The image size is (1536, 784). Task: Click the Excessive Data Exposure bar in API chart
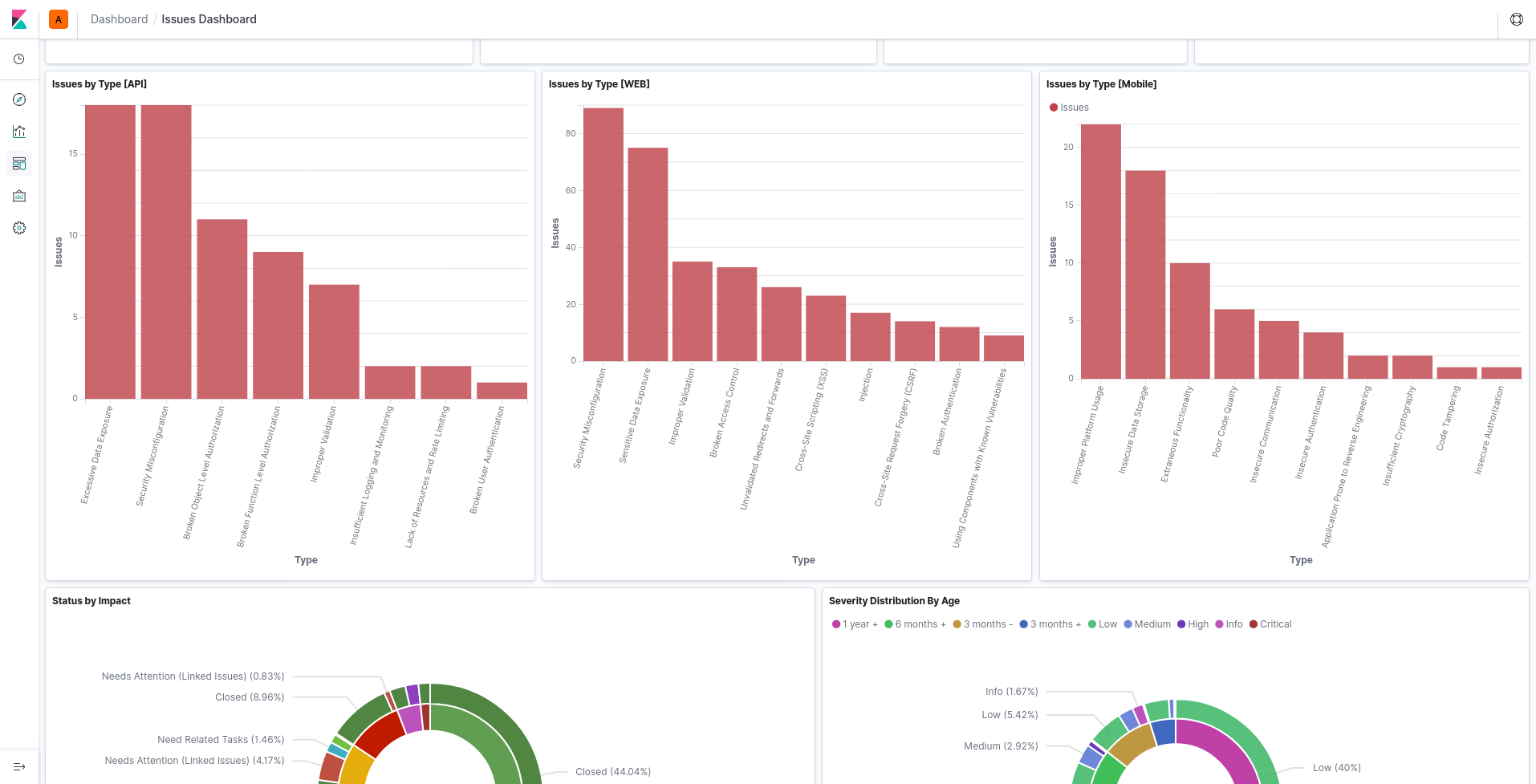click(x=110, y=252)
